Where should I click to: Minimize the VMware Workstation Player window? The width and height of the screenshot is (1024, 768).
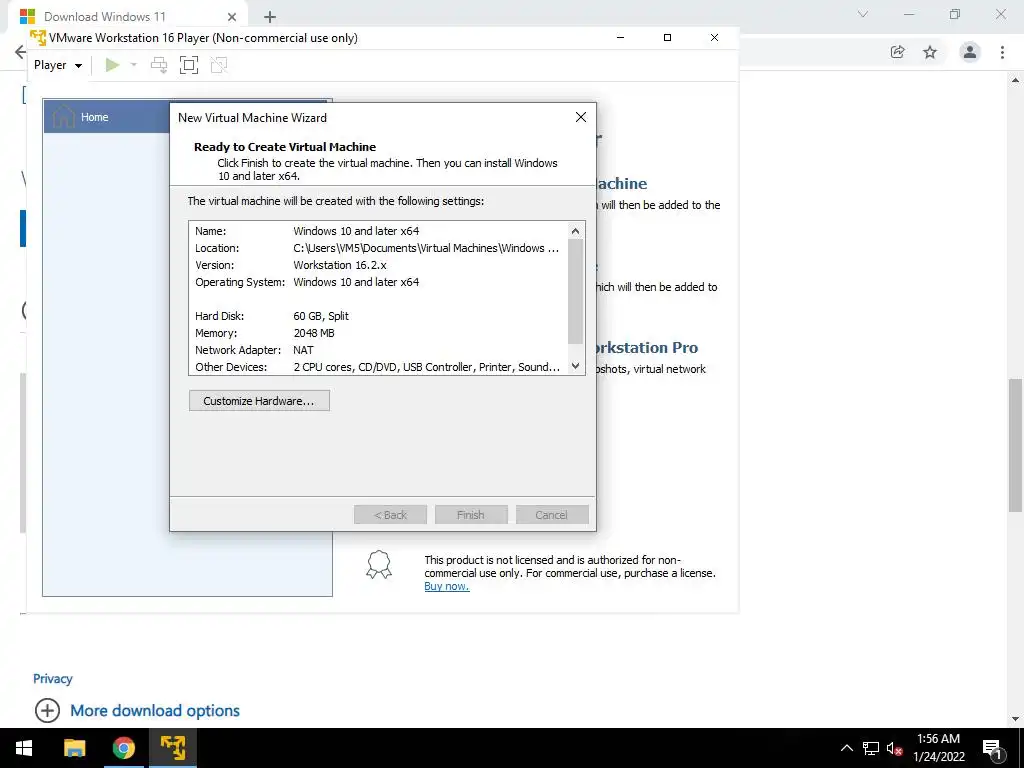click(620, 38)
